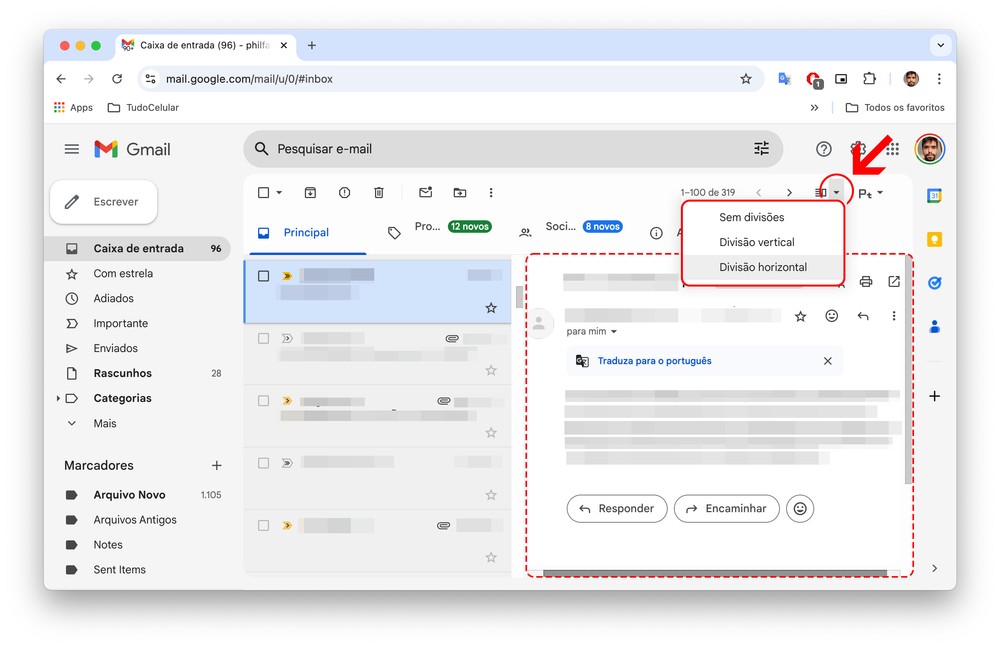Choose Divisão vertical from the menu
The image size is (1000, 648).
(756, 242)
